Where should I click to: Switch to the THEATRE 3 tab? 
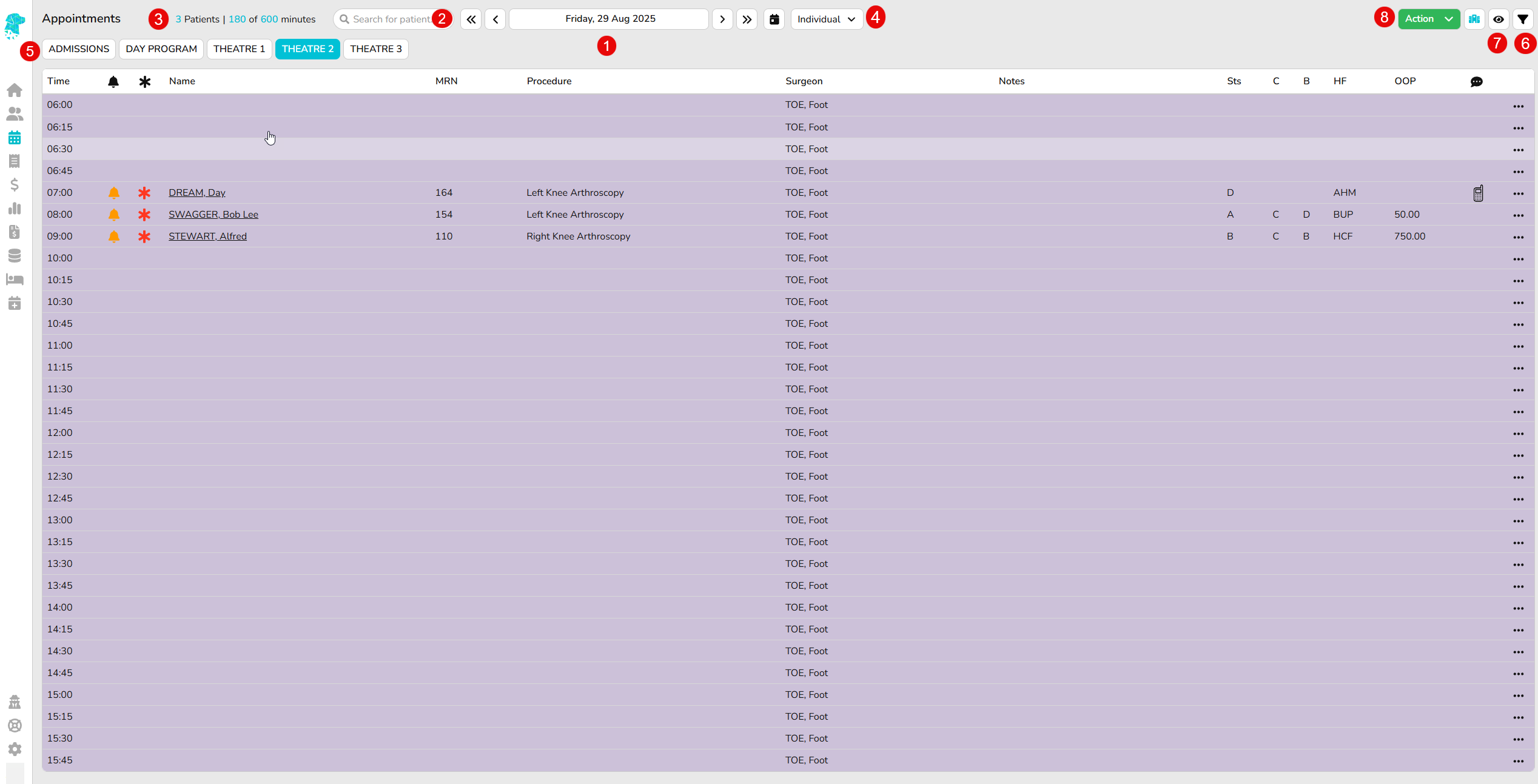pyautogui.click(x=375, y=49)
